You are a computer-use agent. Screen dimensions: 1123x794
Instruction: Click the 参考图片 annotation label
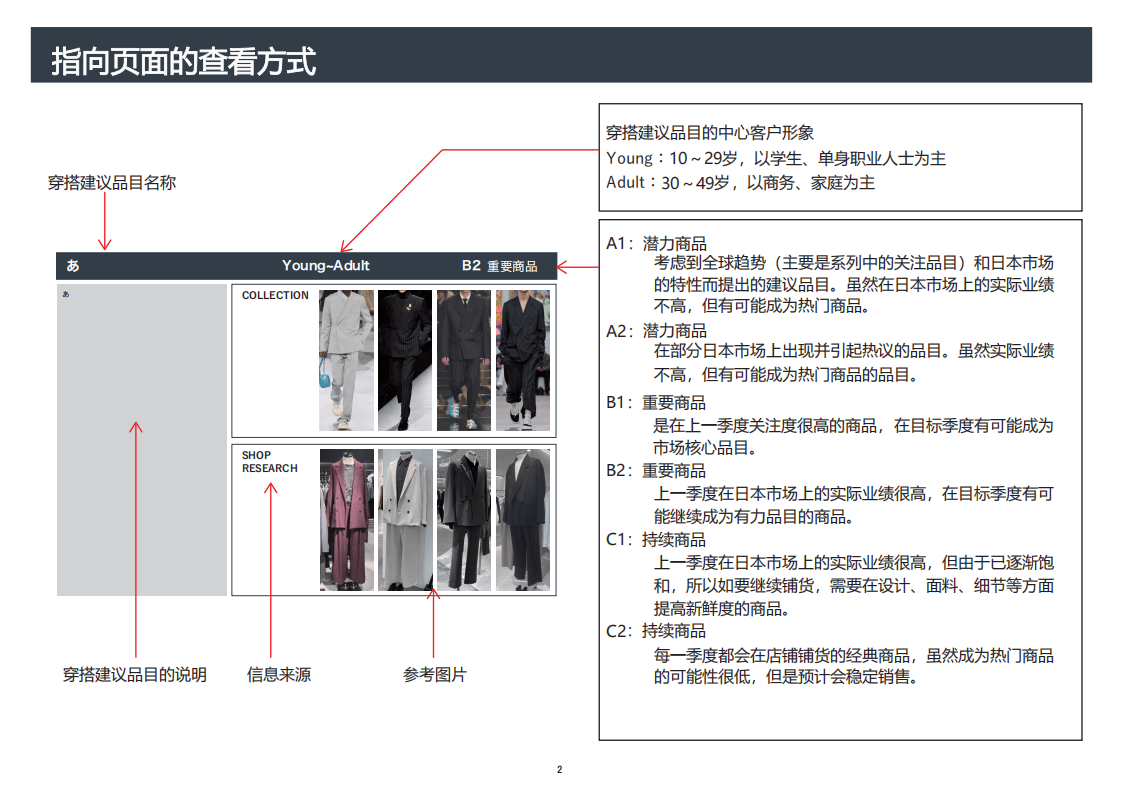point(435,675)
